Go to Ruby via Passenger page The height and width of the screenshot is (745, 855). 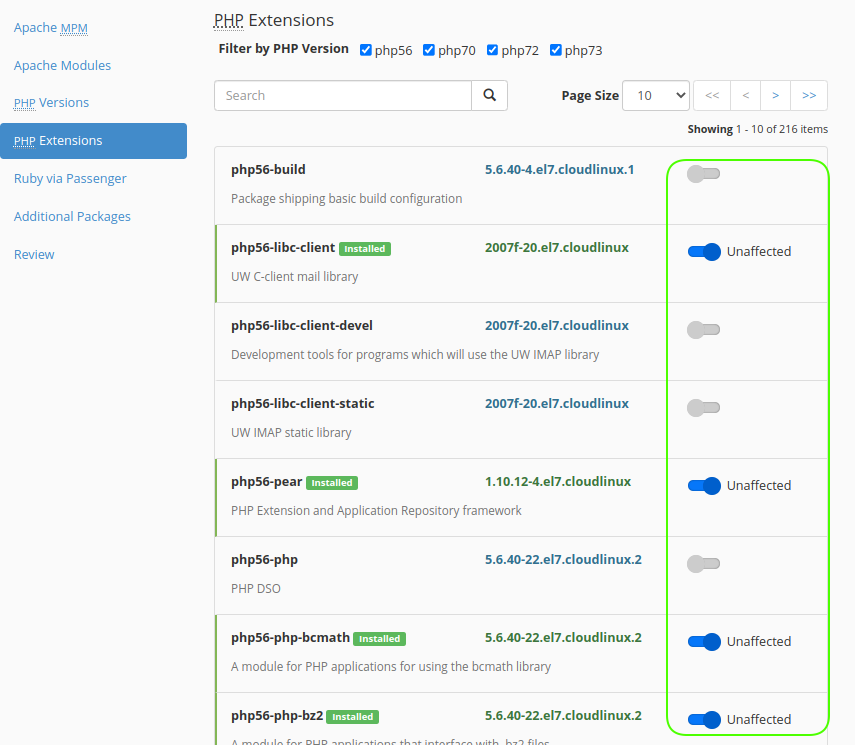pyautogui.click(x=70, y=179)
